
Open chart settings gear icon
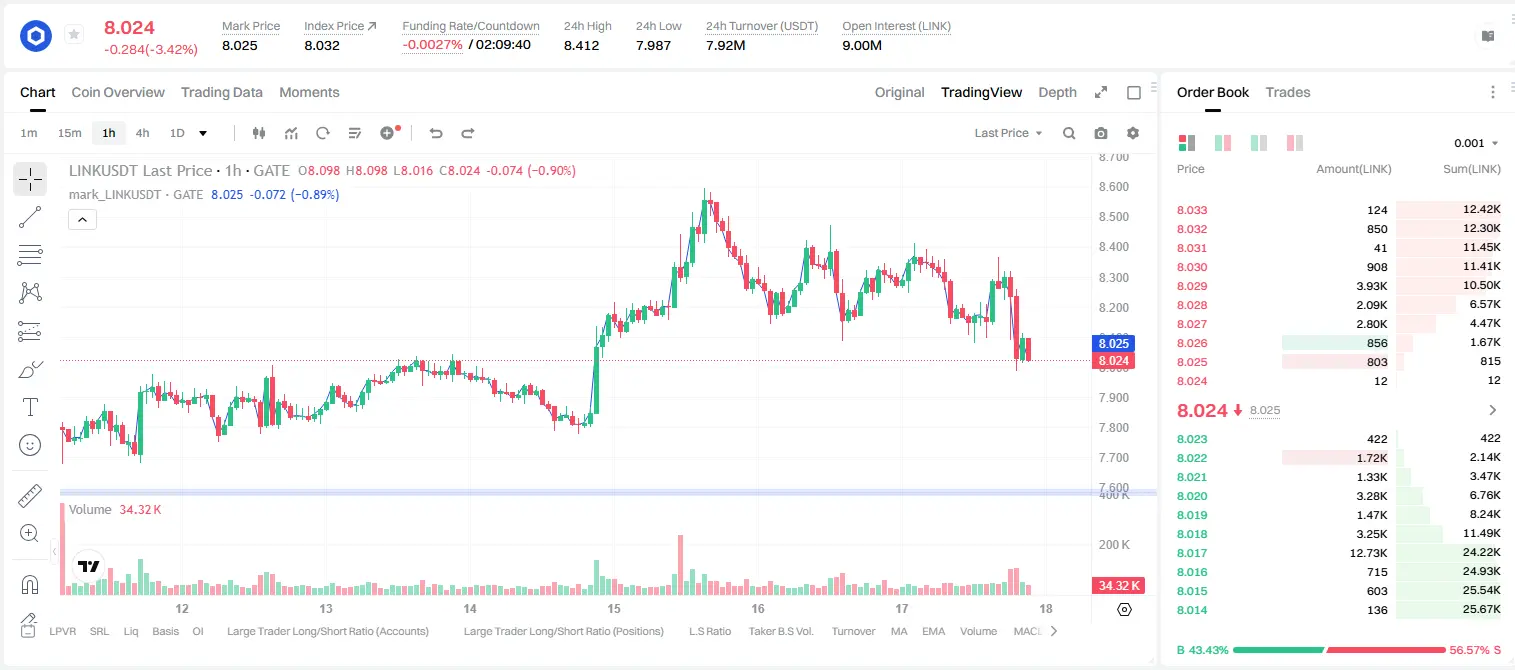coord(1133,133)
